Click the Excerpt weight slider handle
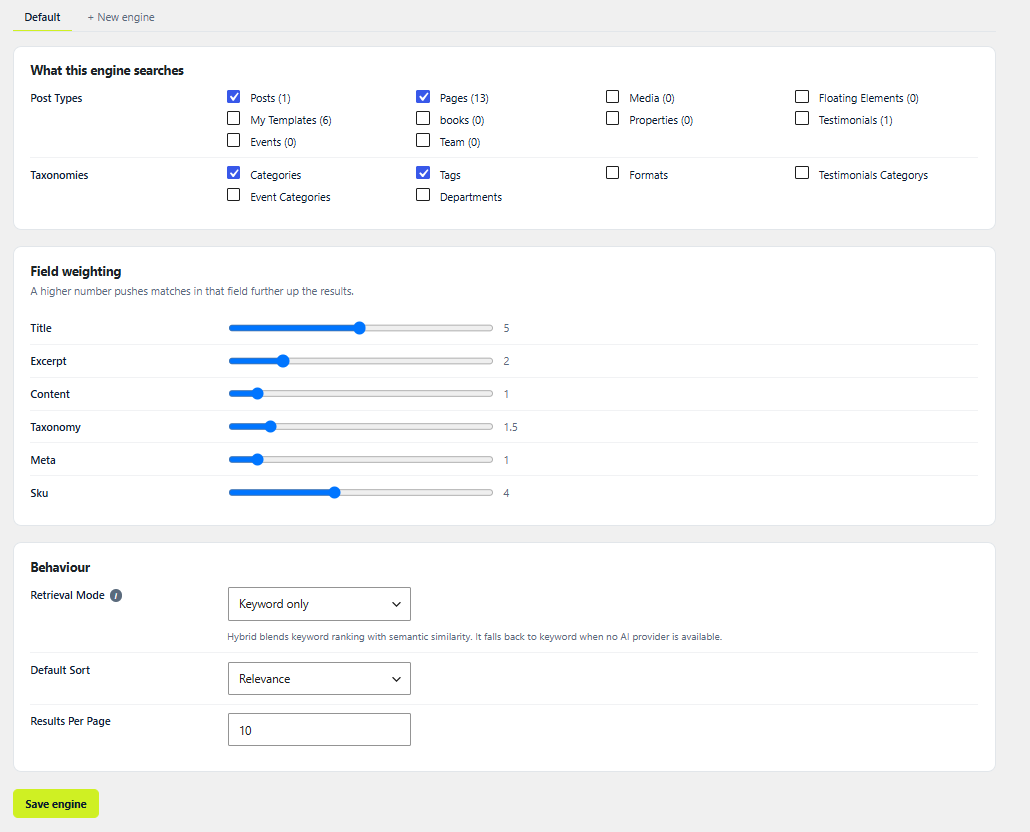The width and height of the screenshot is (1030, 832). tap(283, 361)
